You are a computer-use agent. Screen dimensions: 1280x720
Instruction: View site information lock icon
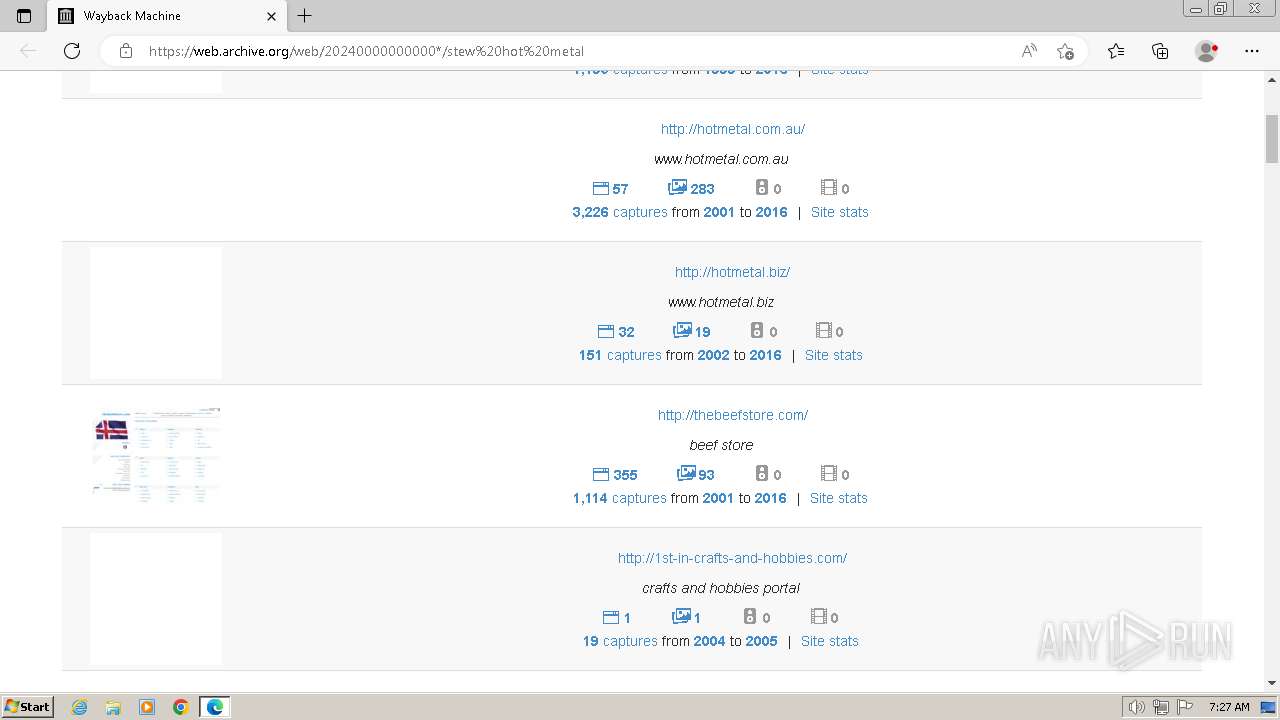click(x=126, y=51)
